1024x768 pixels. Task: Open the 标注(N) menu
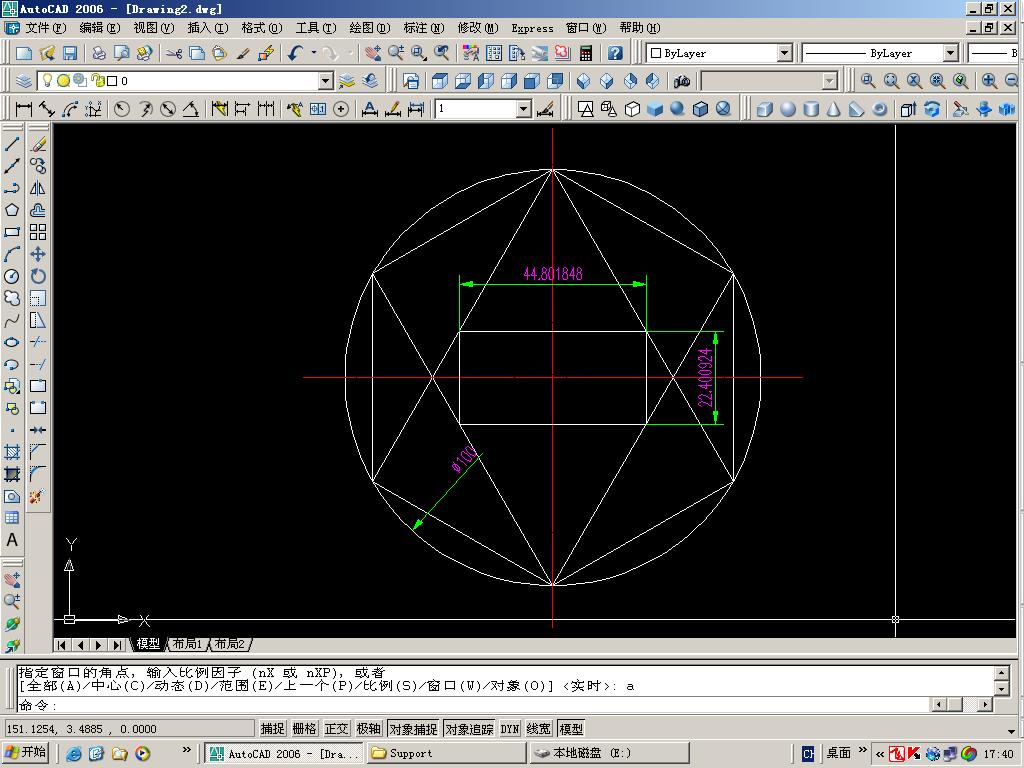(424, 28)
